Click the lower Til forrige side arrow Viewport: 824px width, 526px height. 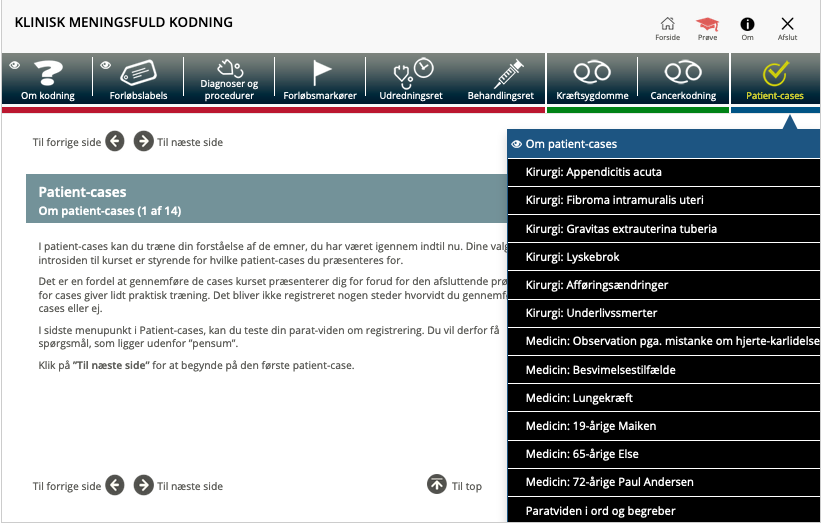click(x=115, y=486)
